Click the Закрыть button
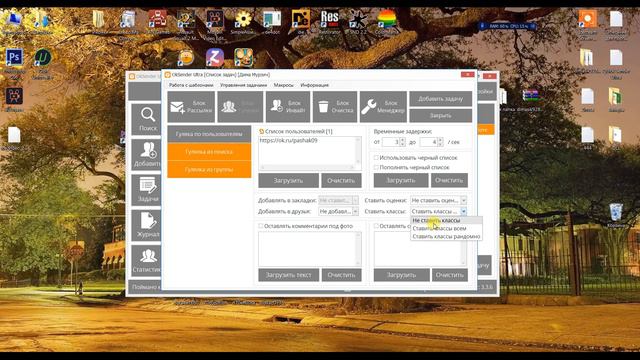 coord(440,116)
